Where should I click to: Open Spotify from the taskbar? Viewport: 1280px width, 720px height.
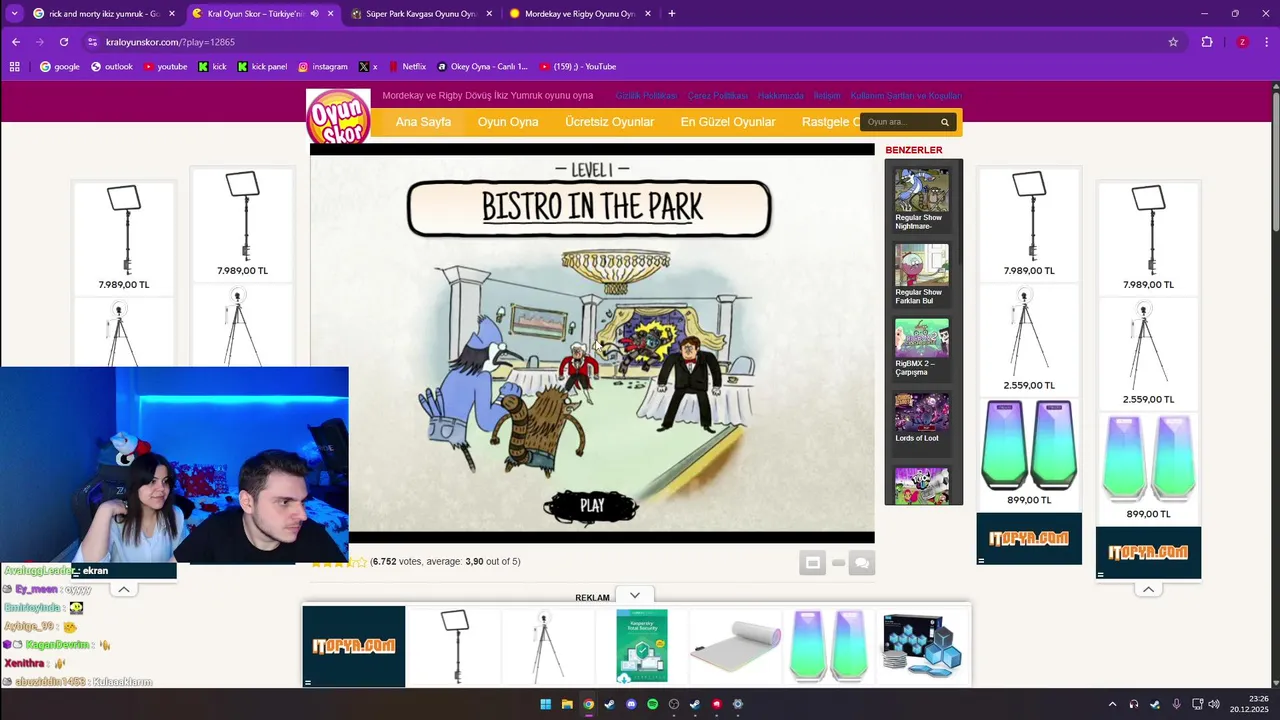click(652, 704)
